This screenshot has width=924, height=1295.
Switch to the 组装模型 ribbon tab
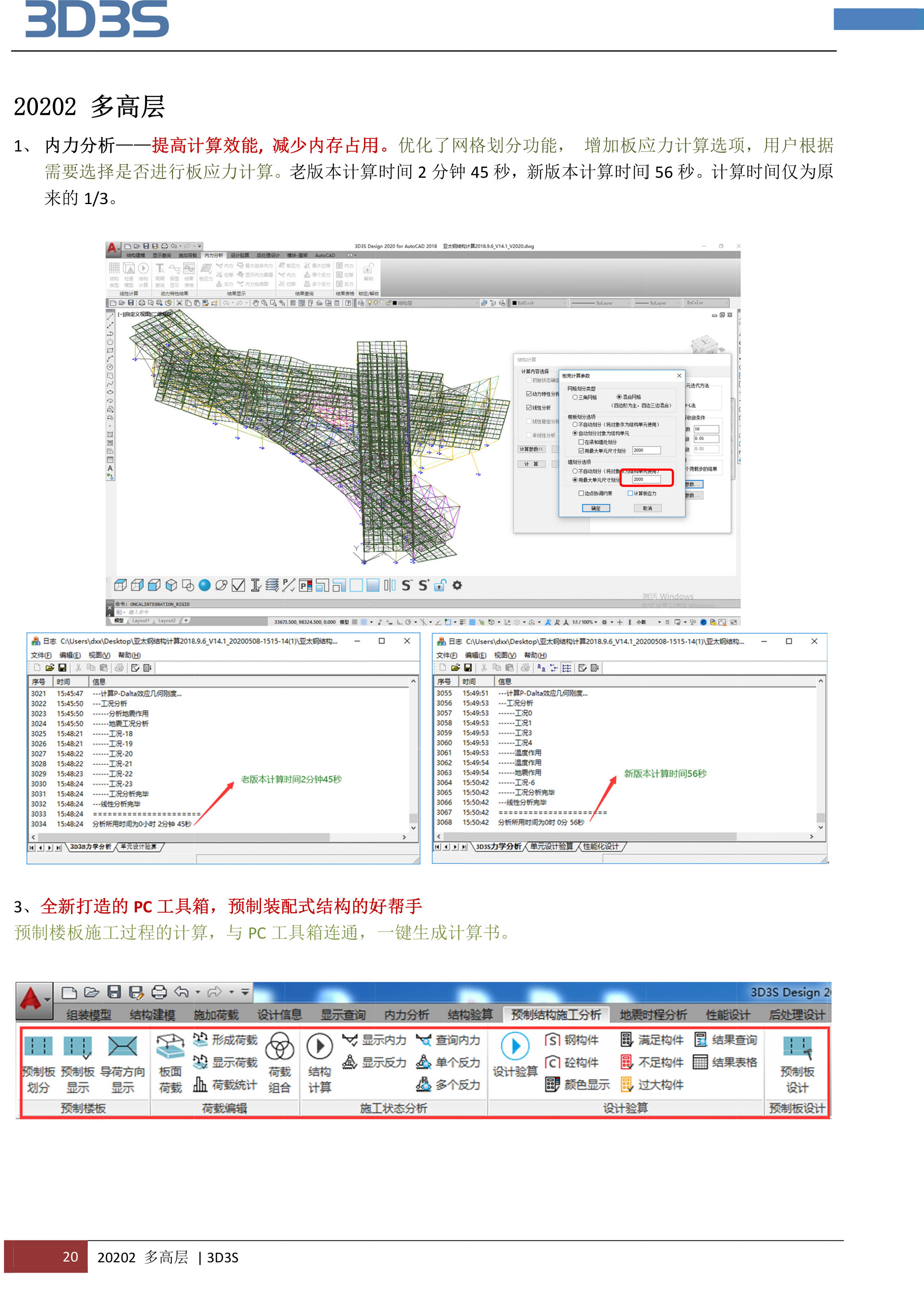tap(89, 1015)
